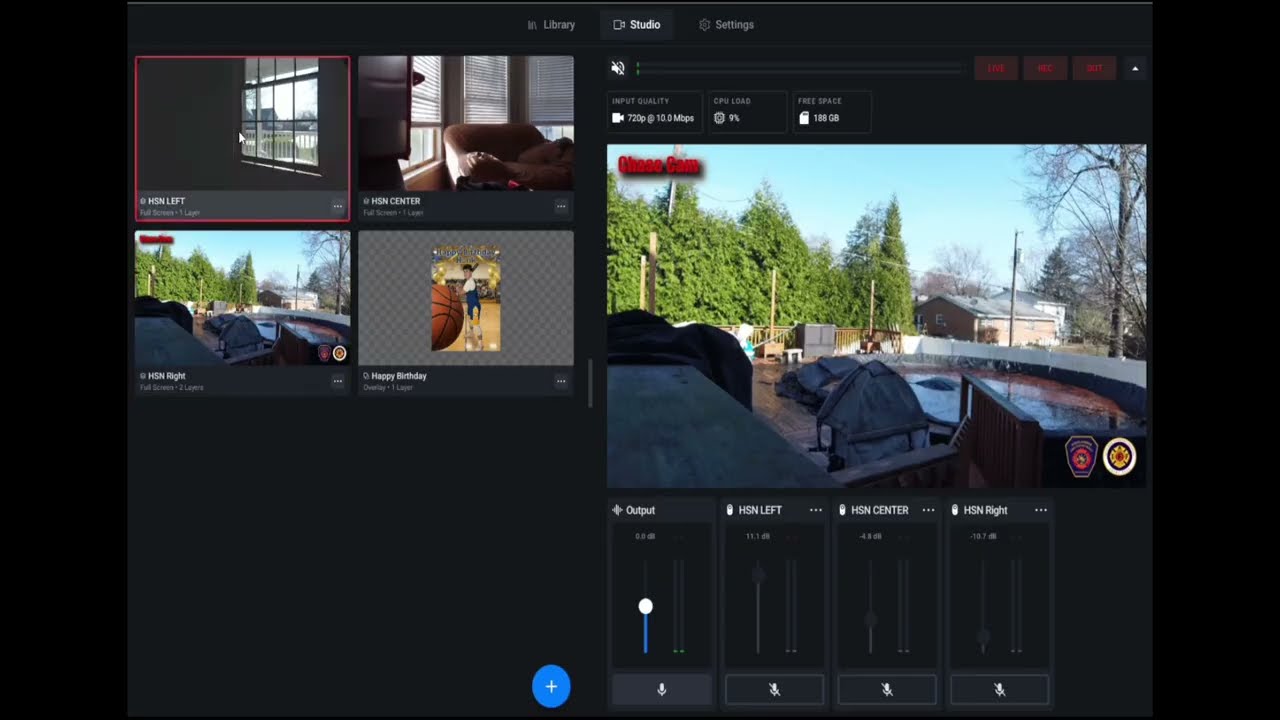The width and height of the screenshot is (1280, 720).
Task: Add a new shot with the plus button
Action: 551,687
